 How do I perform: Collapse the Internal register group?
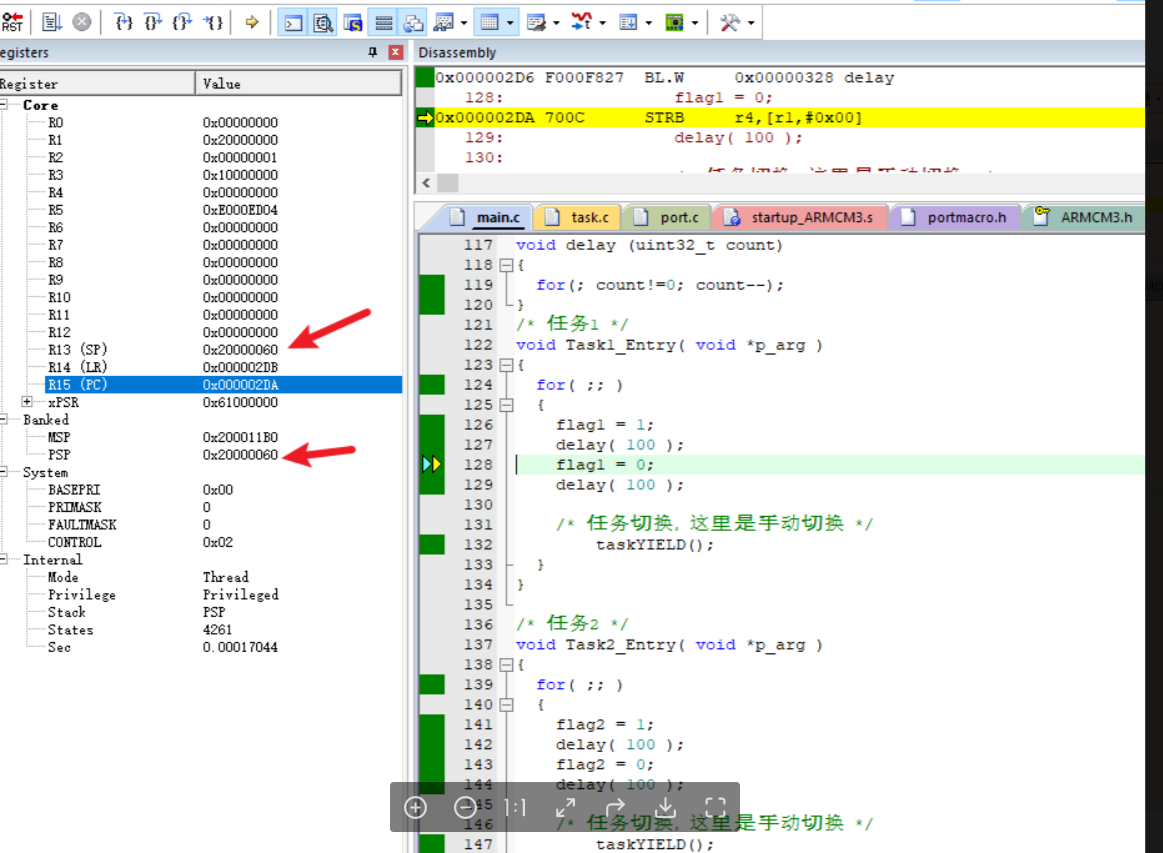point(4,559)
